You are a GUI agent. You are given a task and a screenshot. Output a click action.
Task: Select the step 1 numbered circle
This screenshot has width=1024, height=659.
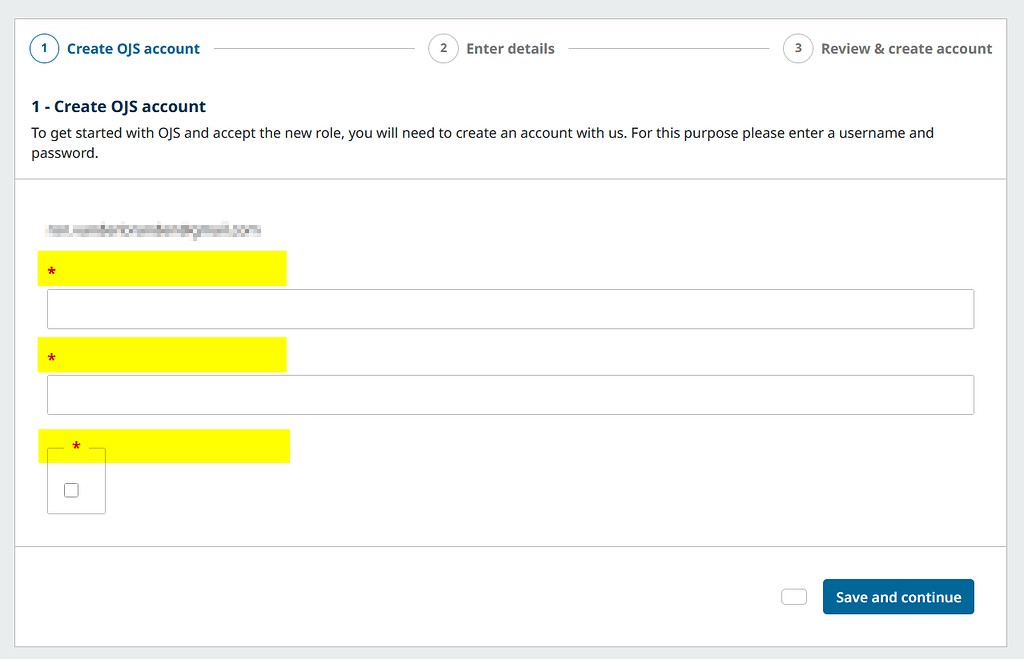tap(42, 48)
